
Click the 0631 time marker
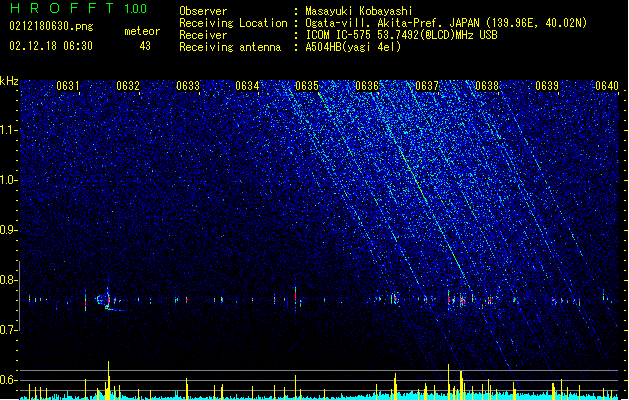tap(68, 86)
